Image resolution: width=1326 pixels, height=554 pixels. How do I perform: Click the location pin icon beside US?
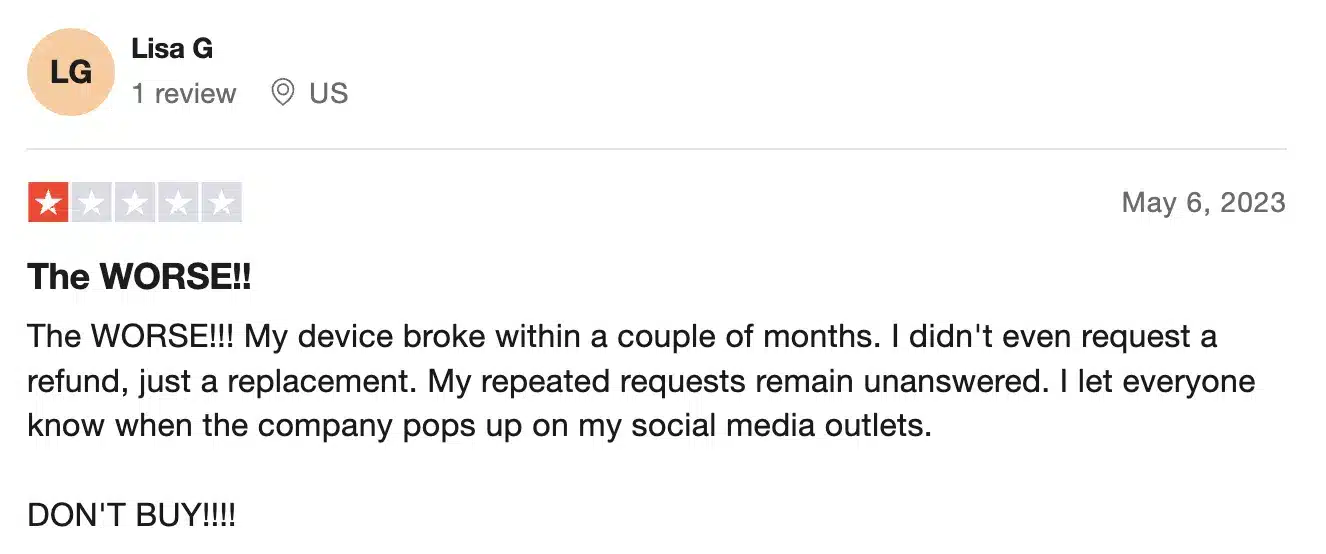click(283, 93)
